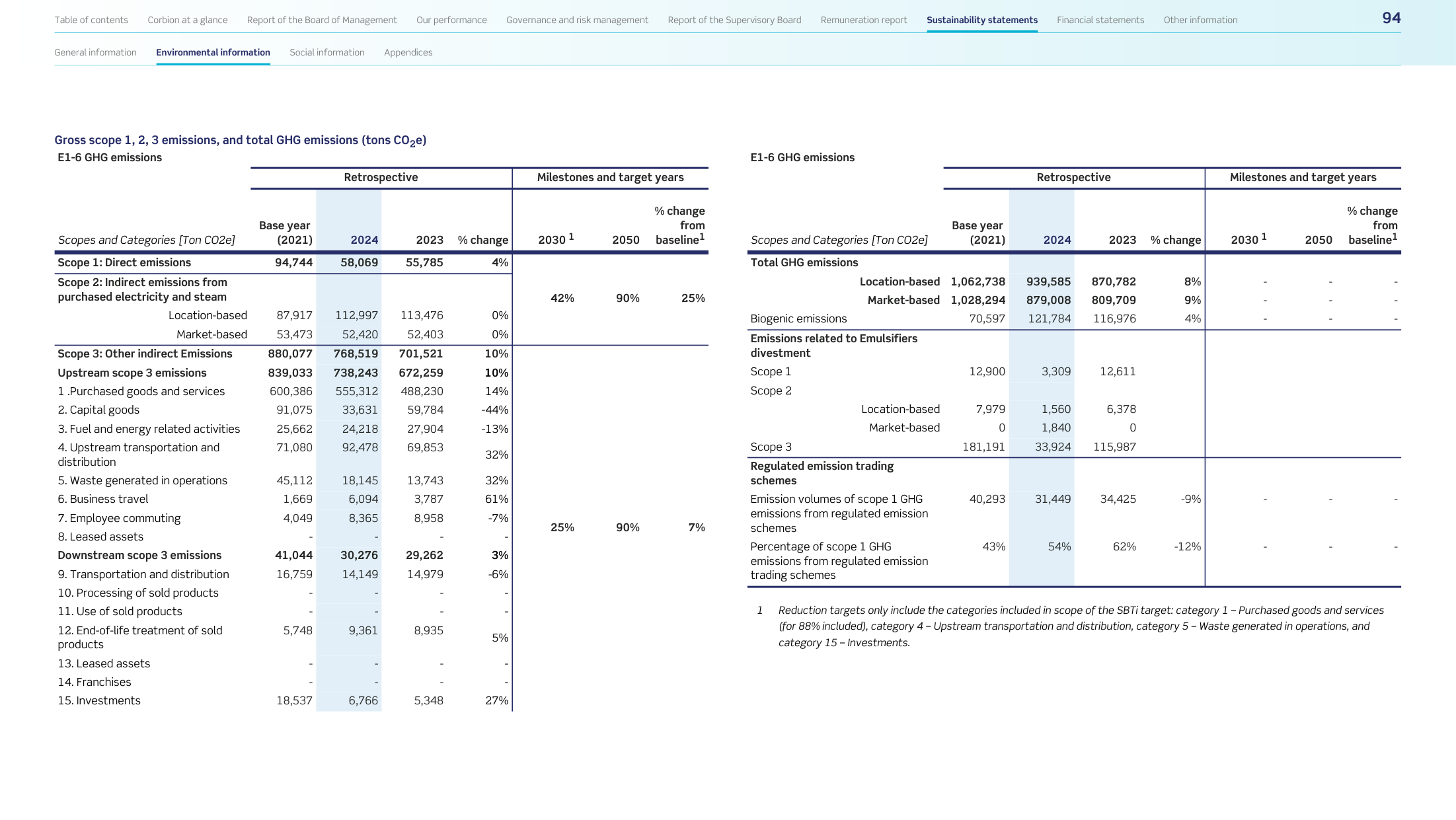Screen dimensions: 1456x820
Task: Click location-based total 1,062,738
Action: [977, 281]
